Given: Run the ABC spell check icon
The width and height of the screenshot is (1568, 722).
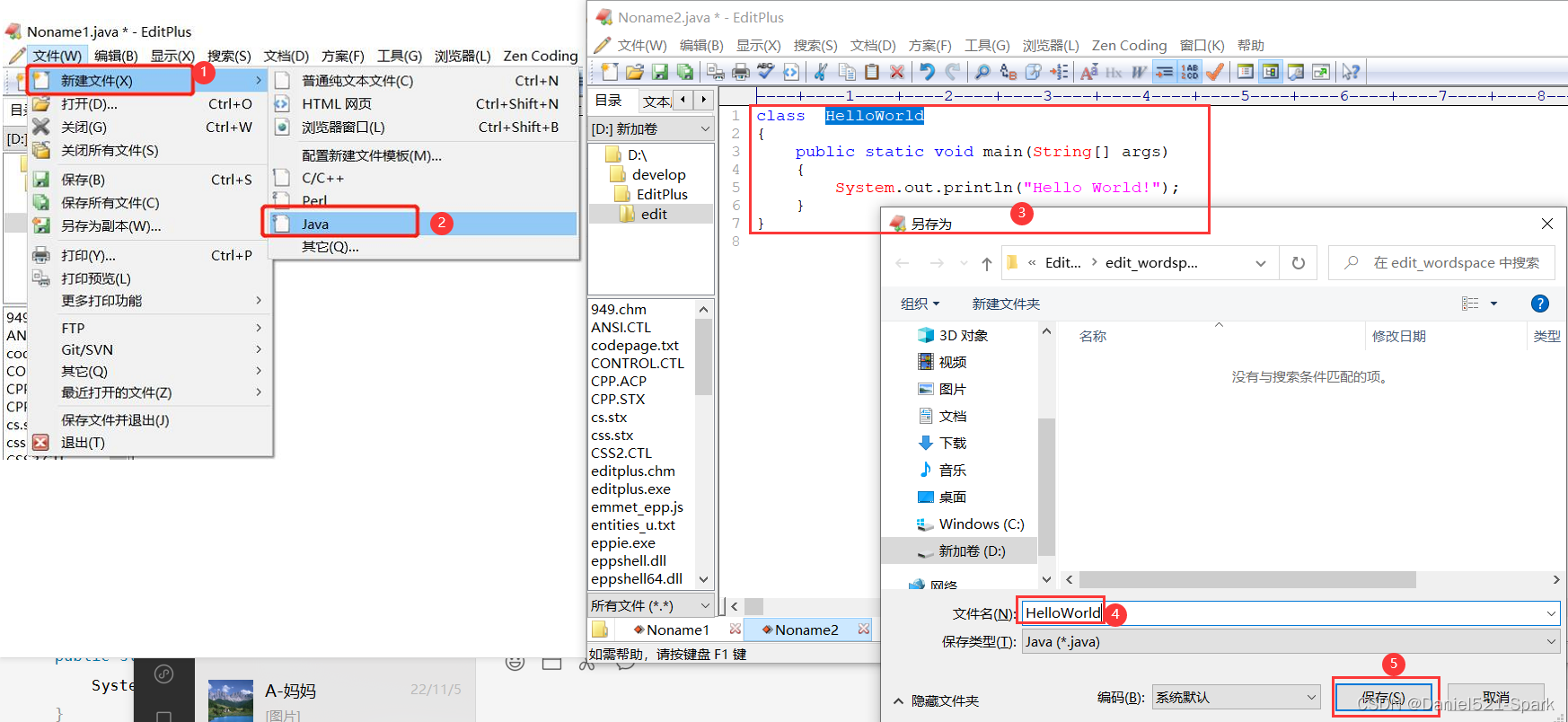Looking at the screenshot, I should tap(766, 72).
